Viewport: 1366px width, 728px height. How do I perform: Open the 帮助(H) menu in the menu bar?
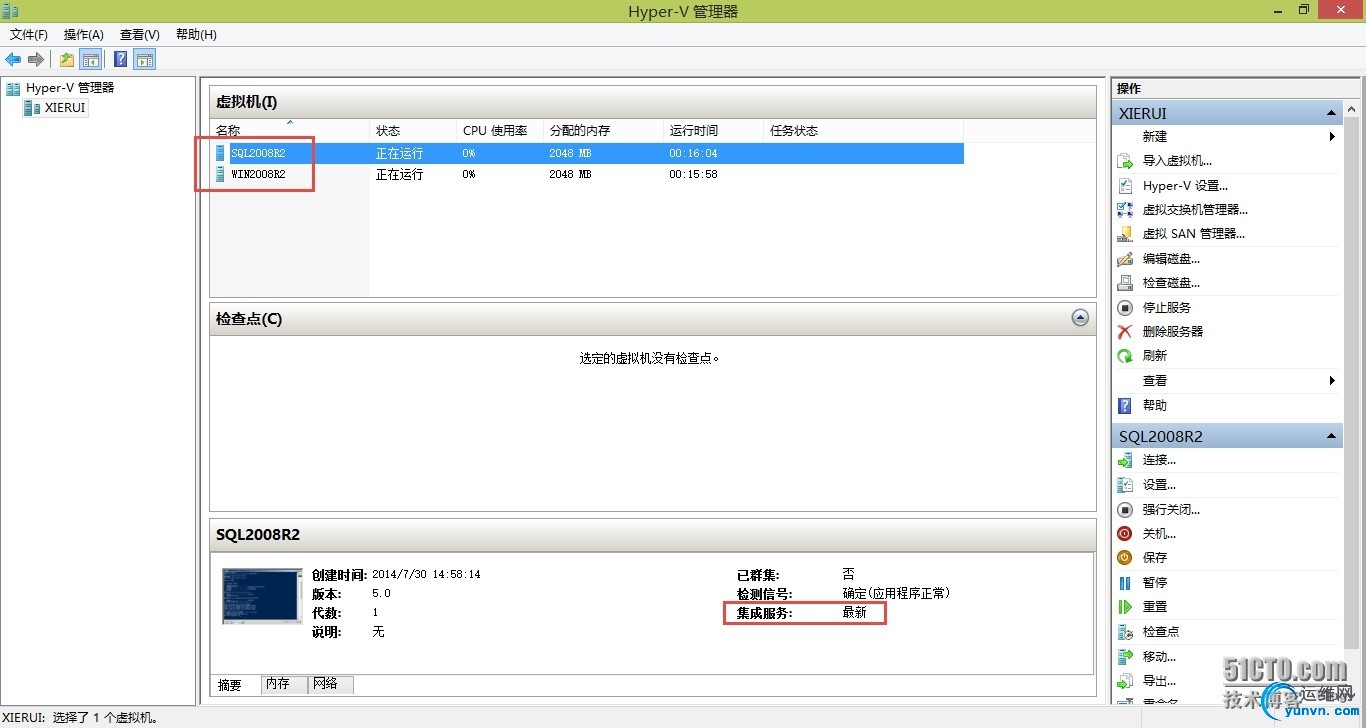(x=196, y=34)
